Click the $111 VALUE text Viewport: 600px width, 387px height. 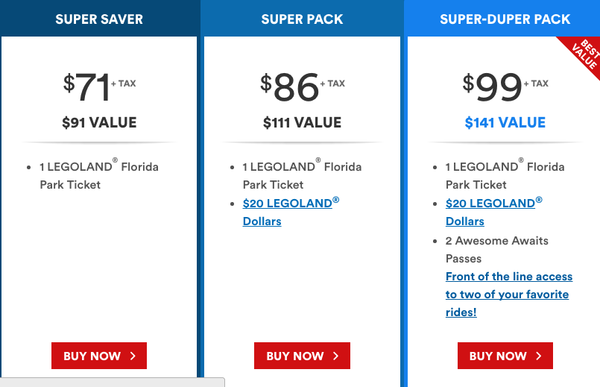pos(302,122)
